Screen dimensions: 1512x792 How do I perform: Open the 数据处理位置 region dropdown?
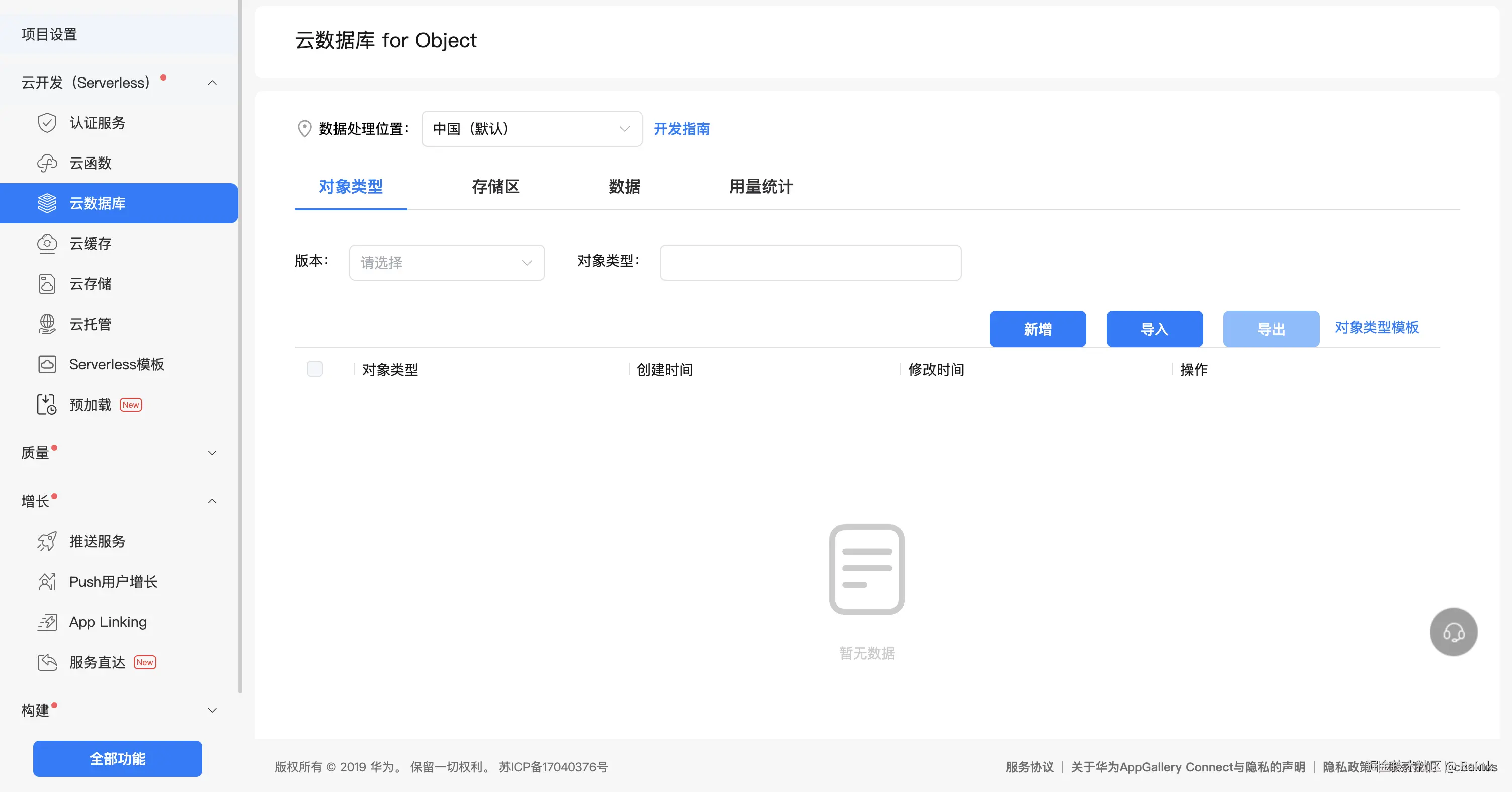[x=531, y=129]
